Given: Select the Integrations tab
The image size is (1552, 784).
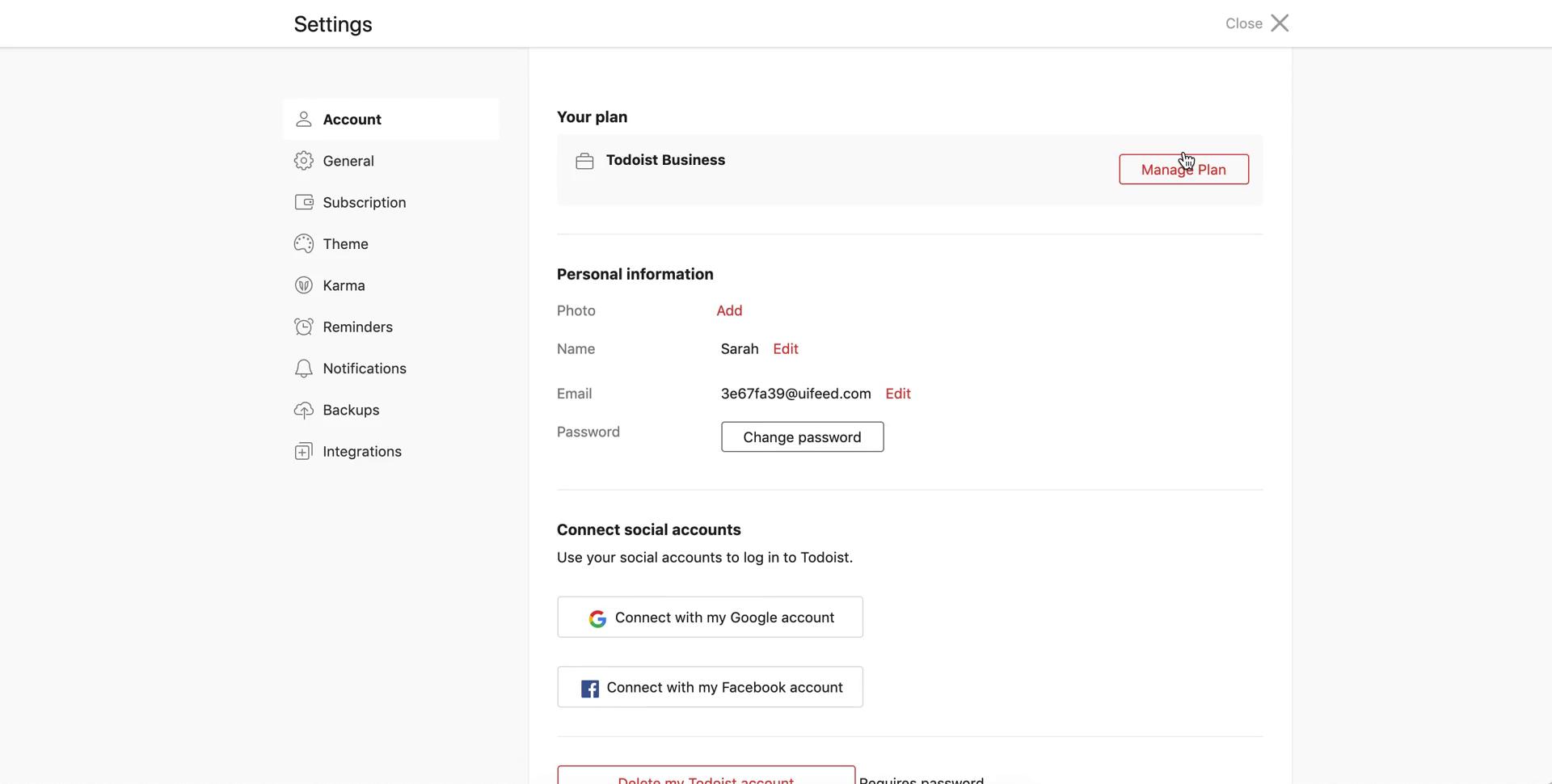Looking at the screenshot, I should pos(391,452).
